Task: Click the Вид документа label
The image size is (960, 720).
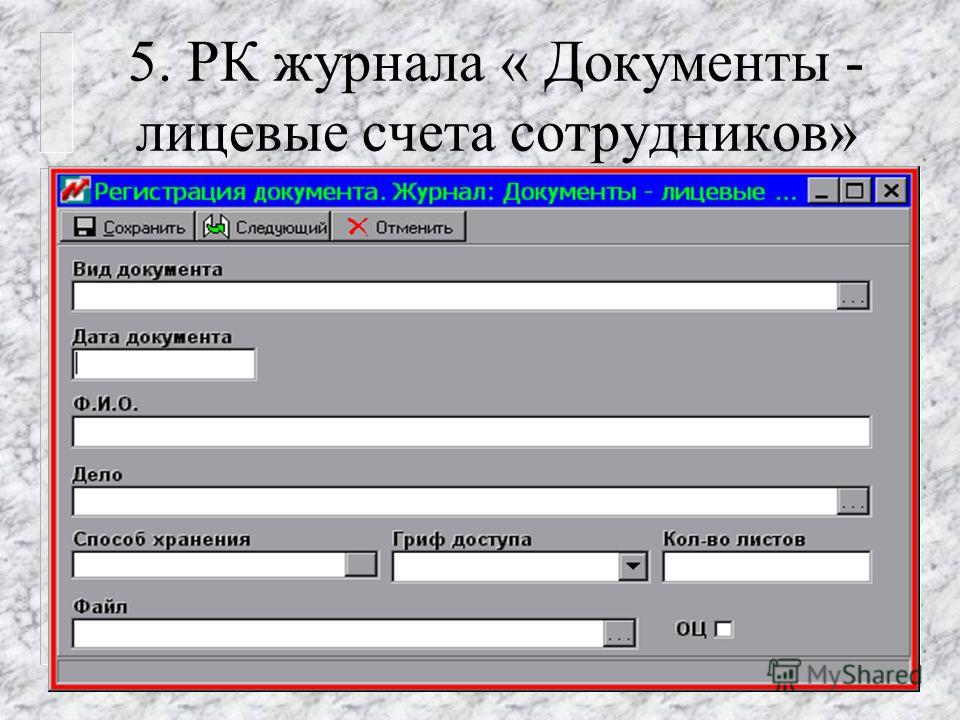Action: pyautogui.click(x=148, y=269)
